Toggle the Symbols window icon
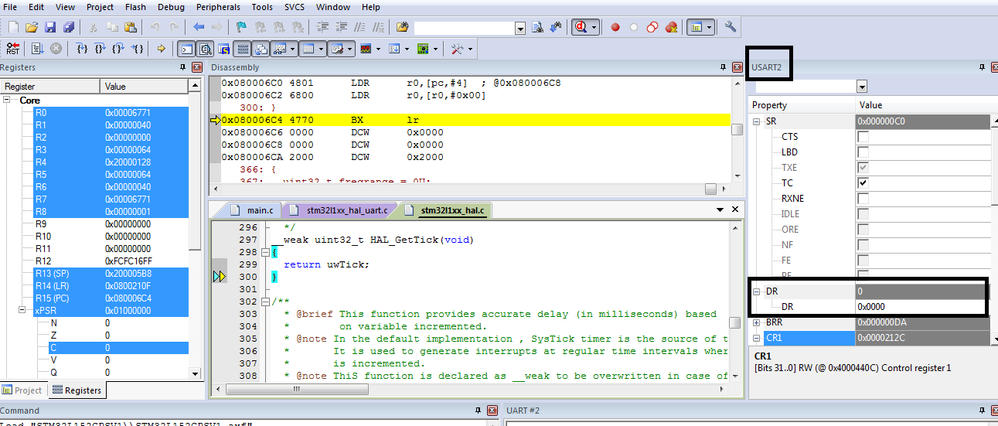The width and height of the screenshot is (998, 426). (224, 48)
